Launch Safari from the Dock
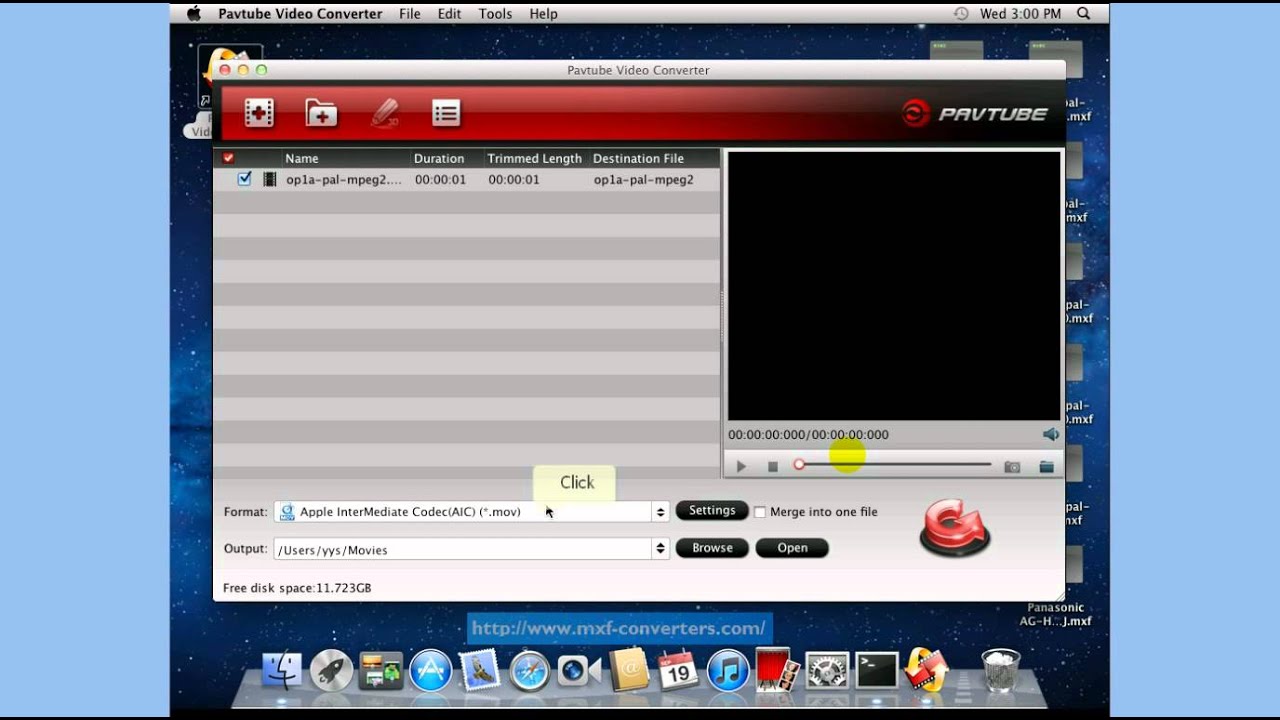This screenshot has width=1280, height=720. tap(530, 670)
